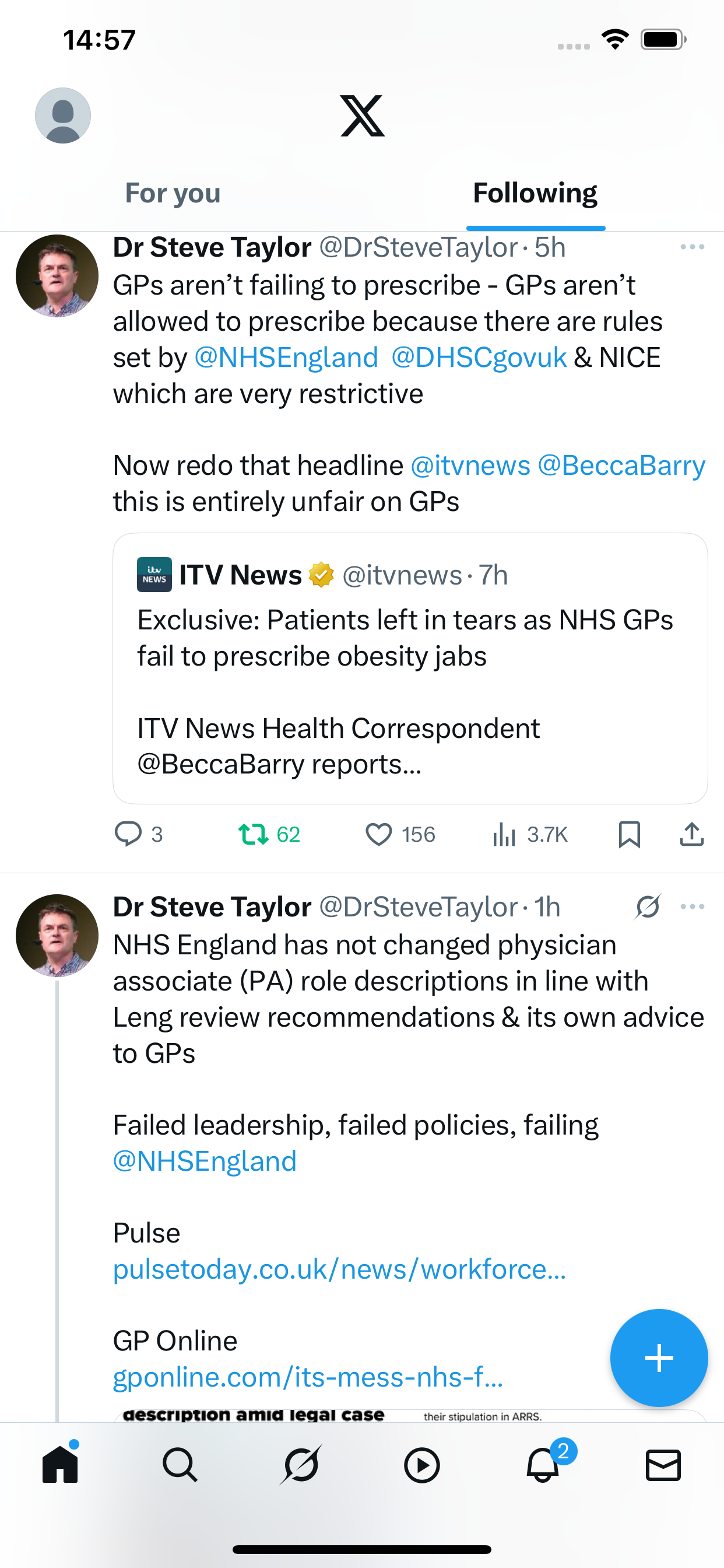This screenshot has width=724, height=1568.
Task: View analytics showing 3.7K views
Action: pyautogui.click(x=504, y=834)
